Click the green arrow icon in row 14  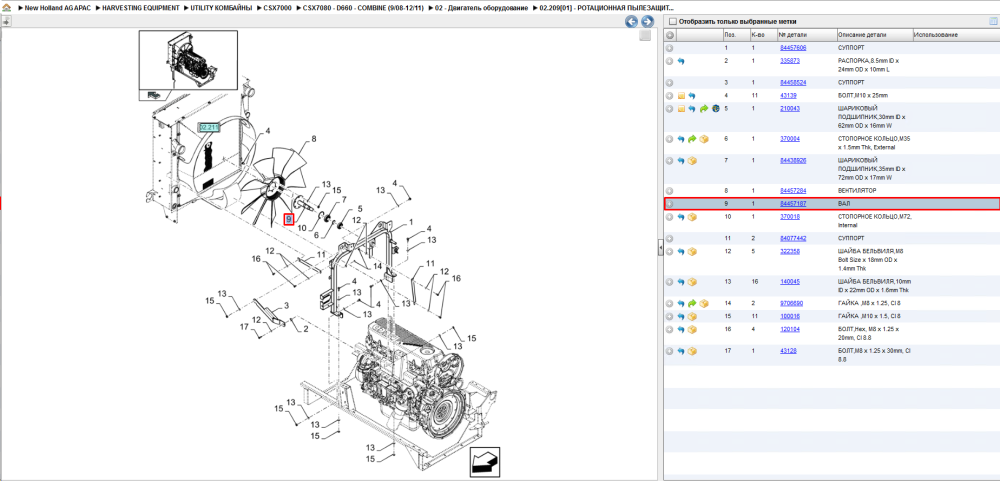[x=692, y=304]
